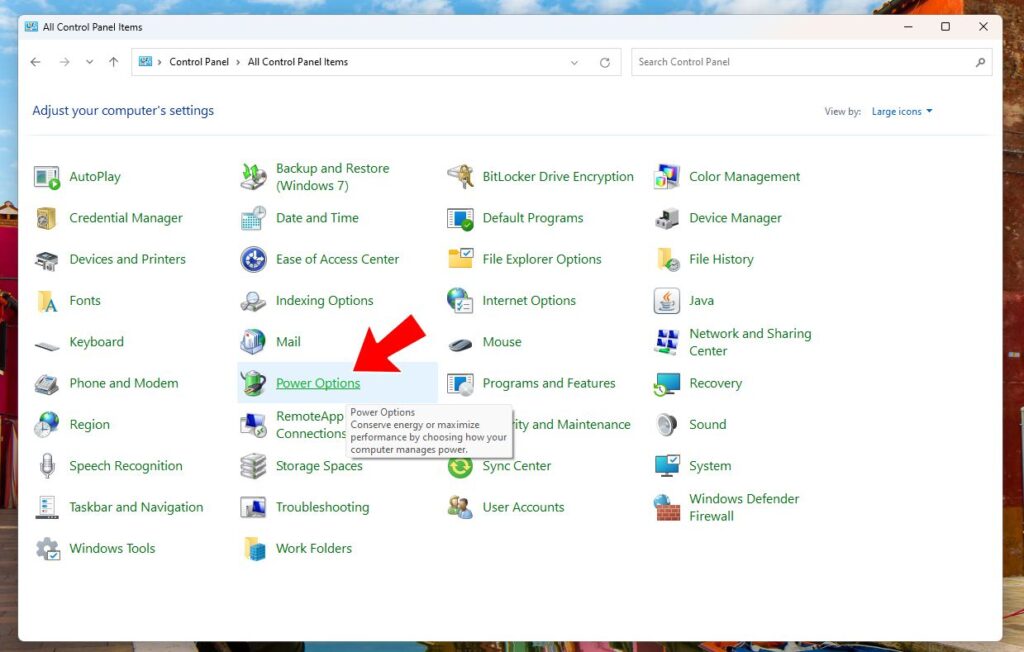Open the Mouse icon
This screenshot has width=1024, height=652.
[460, 343]
